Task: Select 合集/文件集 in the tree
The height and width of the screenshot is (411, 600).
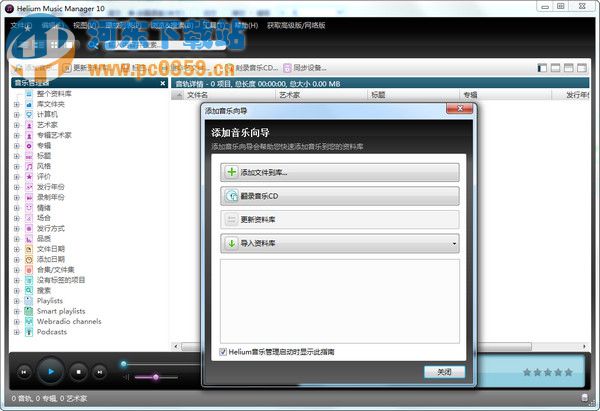Action: click(x=55, y=270)
